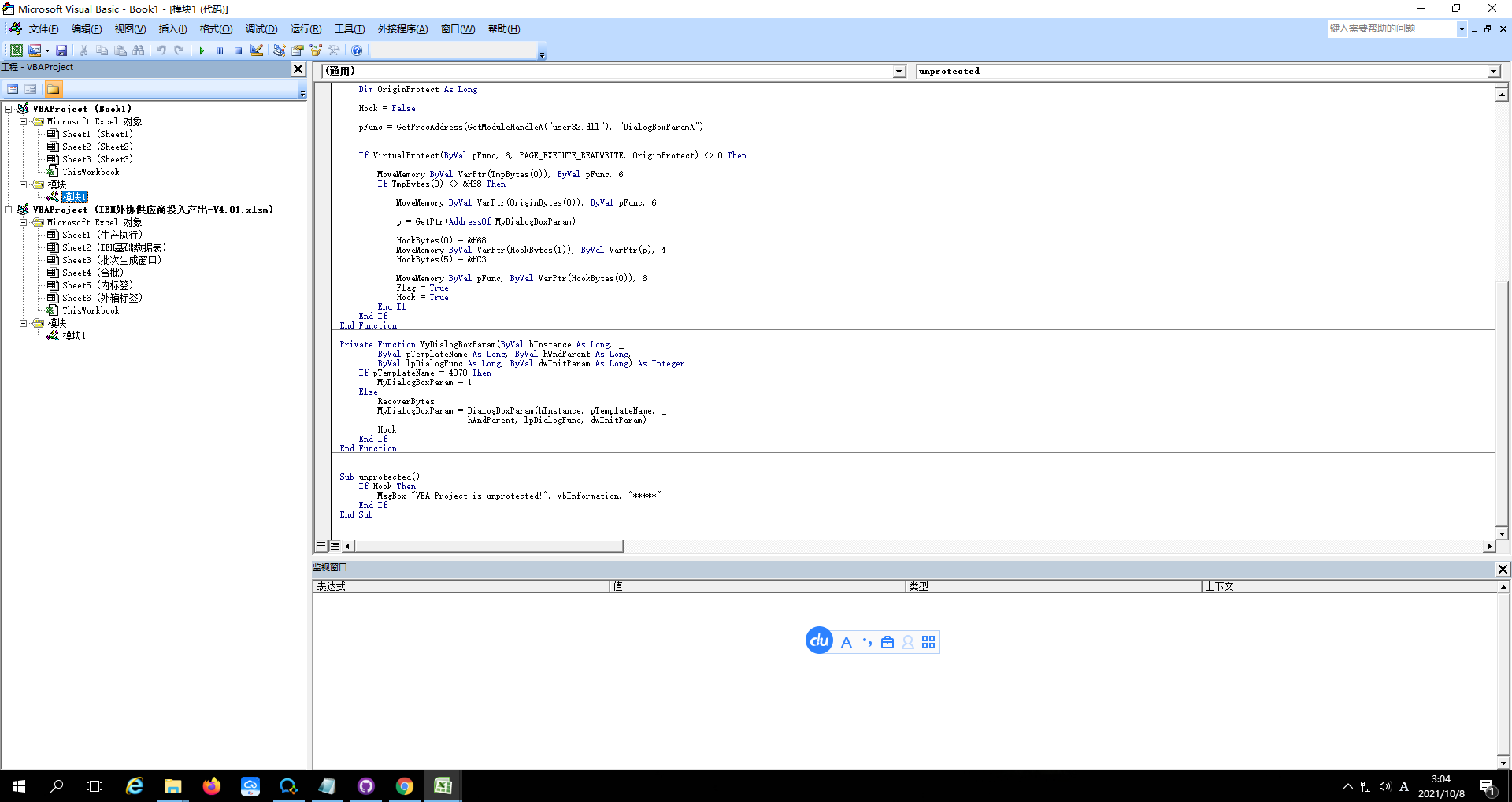Viewport: 1512px width, 802px height.
Task: Open the Run (运行) menu
Action: 306,29
